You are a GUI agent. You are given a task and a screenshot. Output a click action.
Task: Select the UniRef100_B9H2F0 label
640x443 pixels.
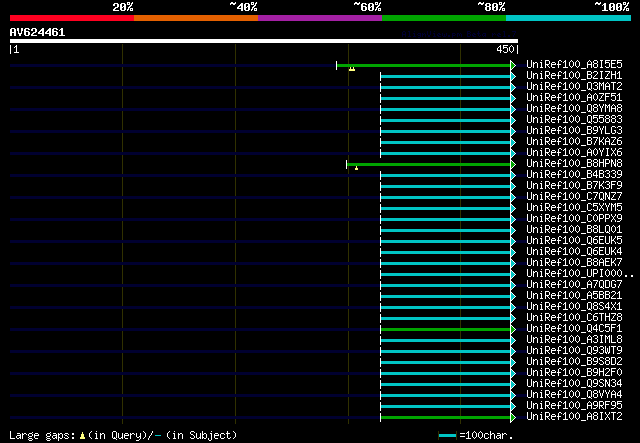click(x=574, y=373)
